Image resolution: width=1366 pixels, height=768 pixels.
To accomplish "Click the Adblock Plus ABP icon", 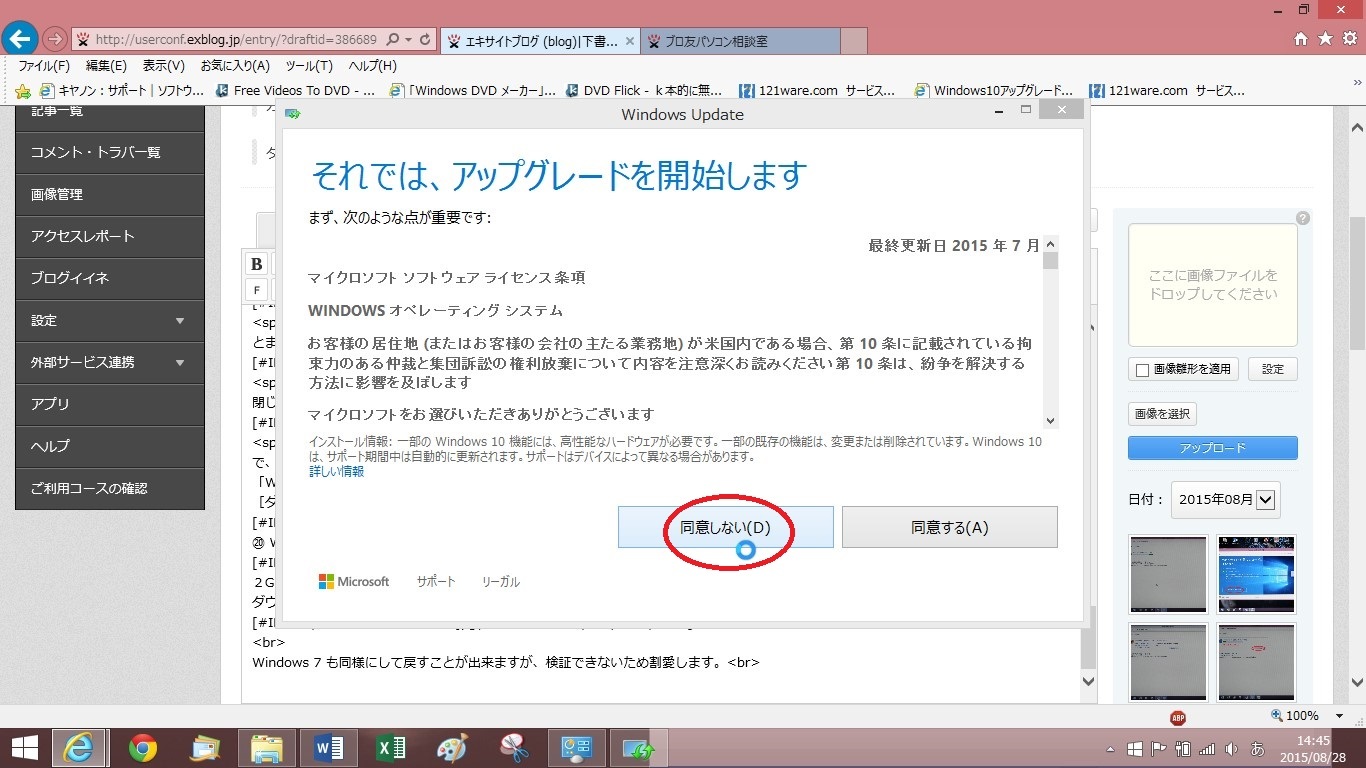I will [x=1178, y=717].
